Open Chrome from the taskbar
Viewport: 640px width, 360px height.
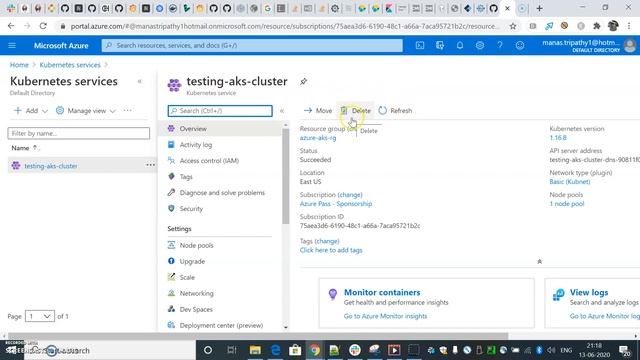pos(315,350)
